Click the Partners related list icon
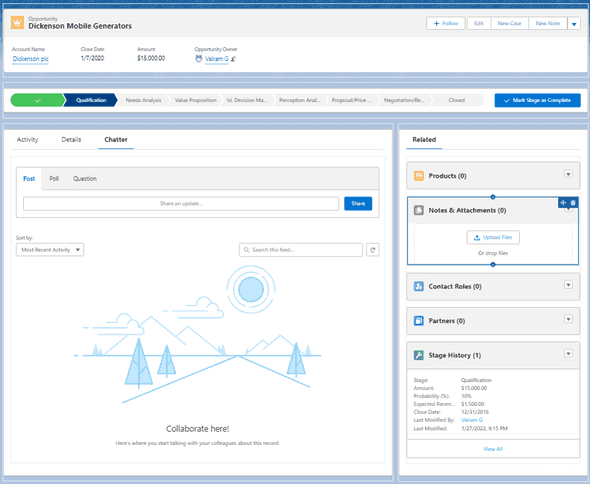 point(419,321)
